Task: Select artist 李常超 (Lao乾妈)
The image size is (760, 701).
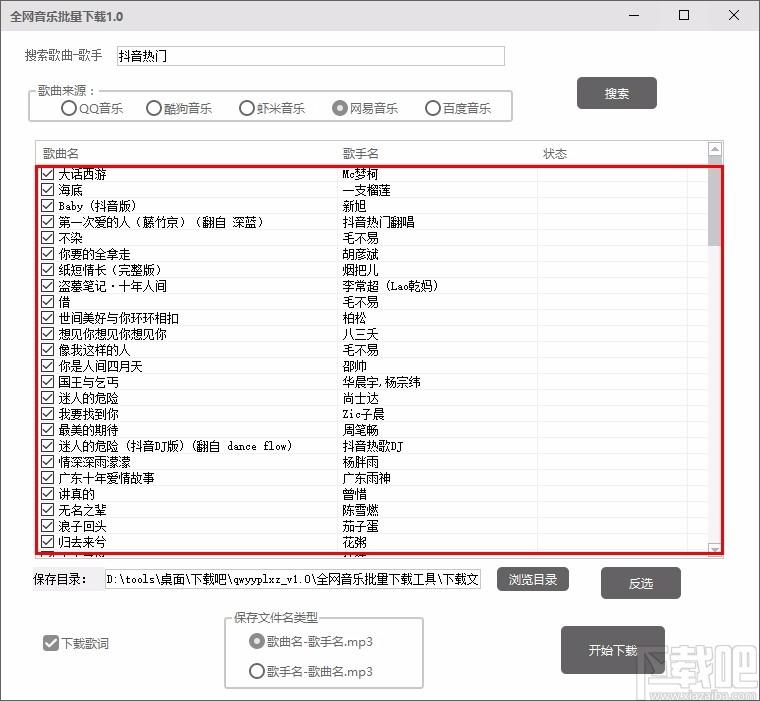Action: tap(391, 286)
